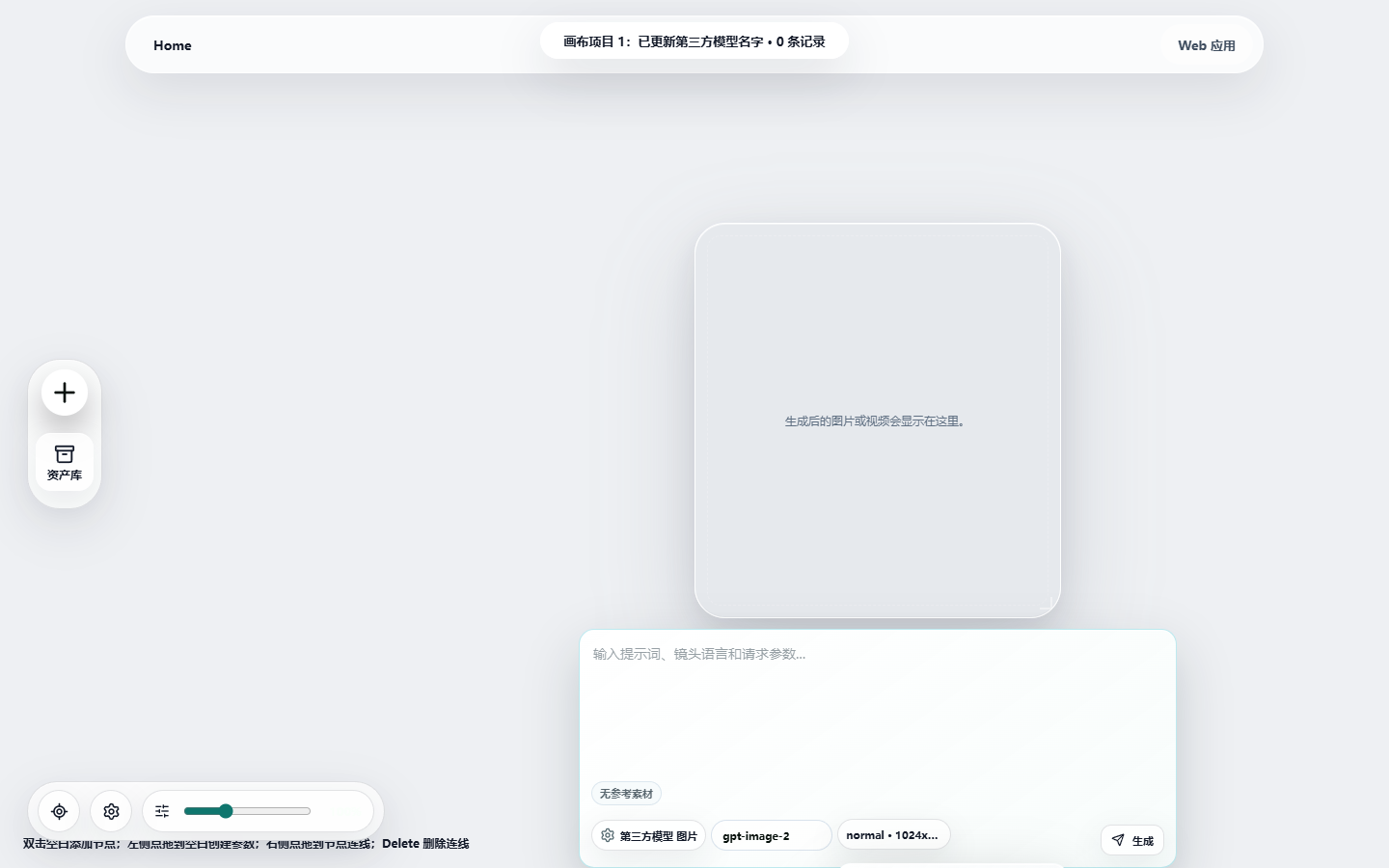The height and width of the screenshot is (868, 1389).
Task: Open the gpt-image-2 model dropdown
Action: 772,835
